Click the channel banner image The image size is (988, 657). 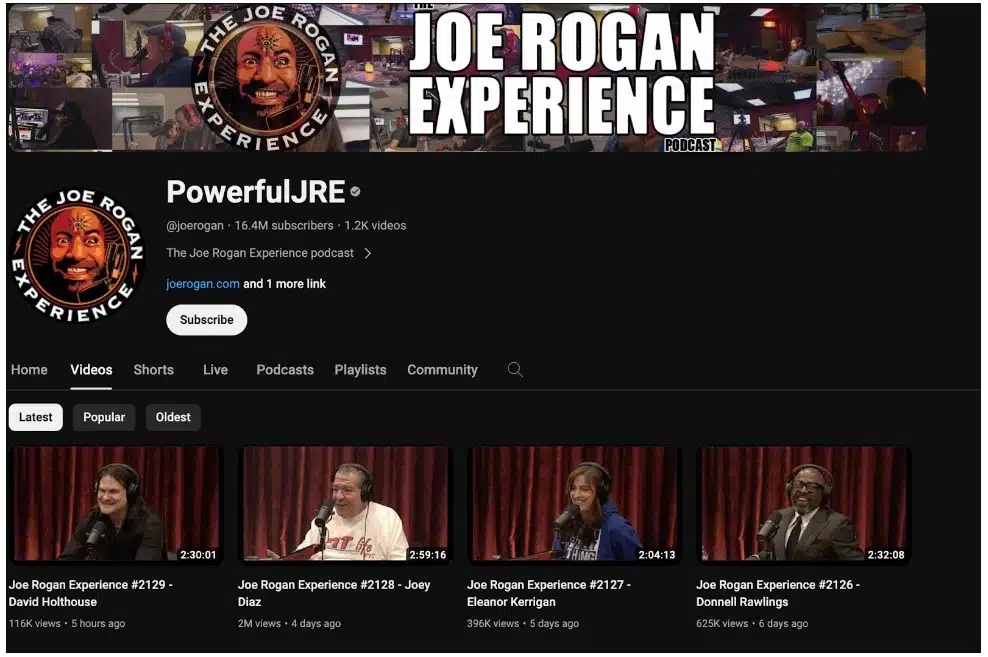(x=466, y=78)
